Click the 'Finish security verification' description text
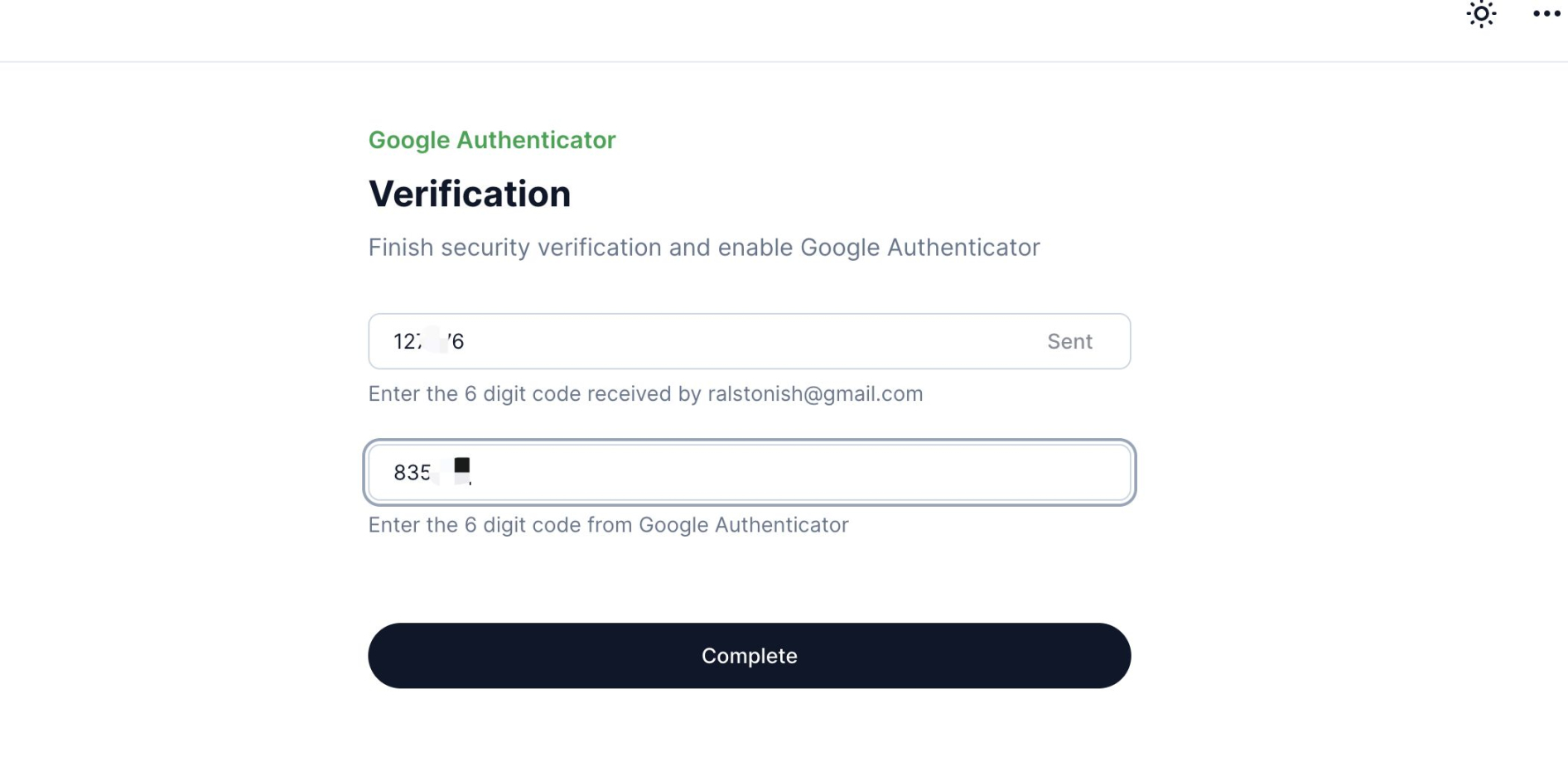The height and width of the screenshot is (766, 1568). (704, 248)
